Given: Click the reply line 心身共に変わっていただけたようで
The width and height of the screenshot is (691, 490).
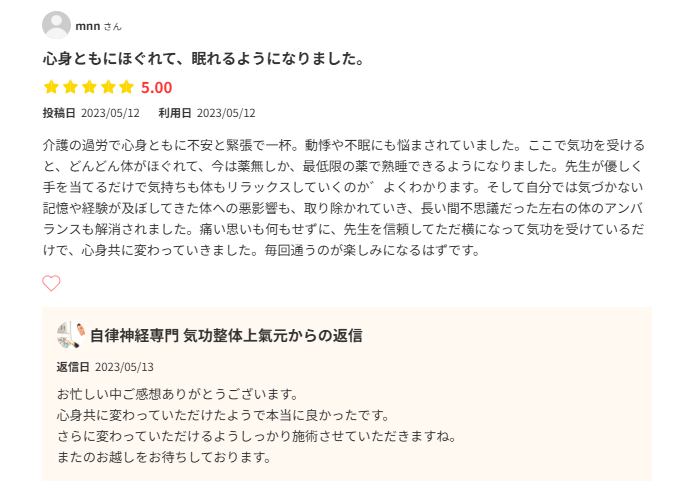Looking at the screenshot, I should (223, 415).
